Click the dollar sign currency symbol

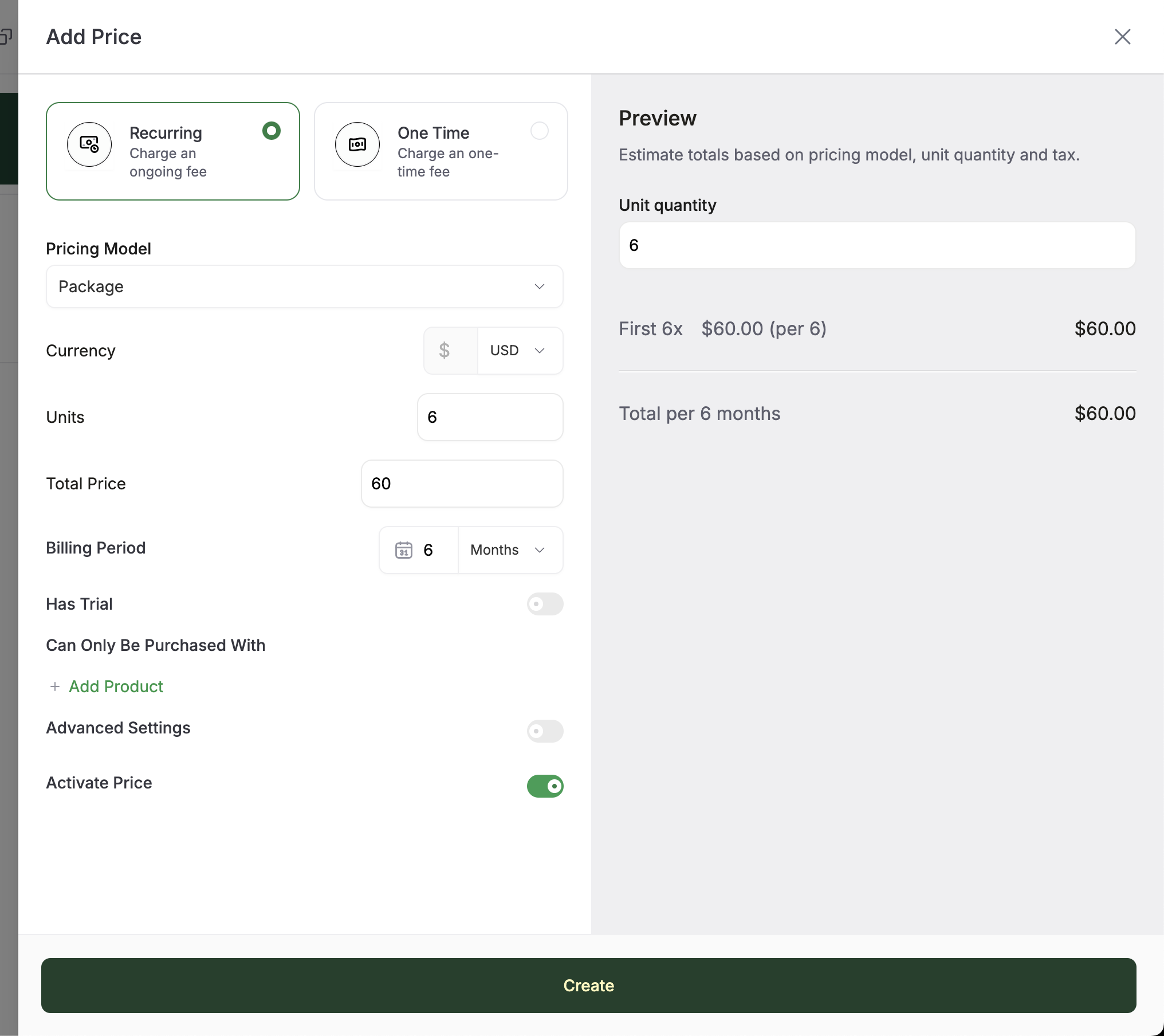[445, 350]
